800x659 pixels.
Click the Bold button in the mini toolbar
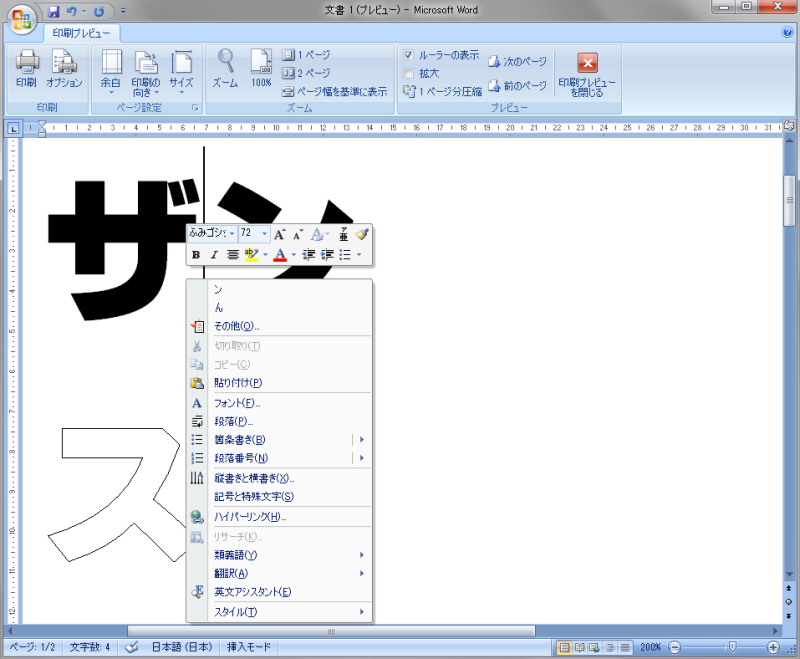(x=196, y=255)
